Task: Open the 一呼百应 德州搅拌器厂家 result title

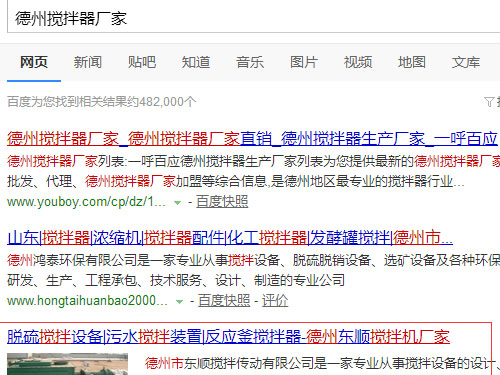Action: pos(252,139)
